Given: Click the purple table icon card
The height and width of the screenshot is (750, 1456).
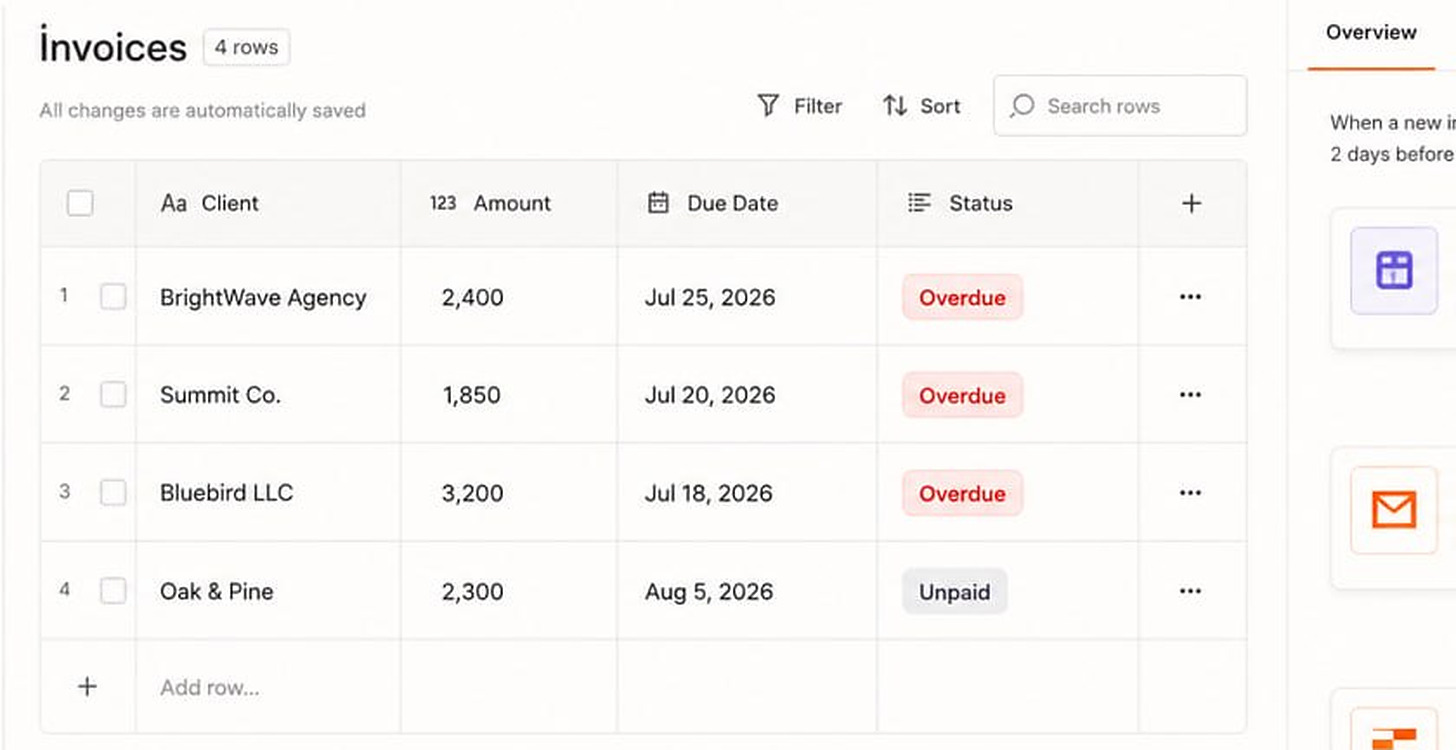Looking at the screenshot, I should 1394,271.
